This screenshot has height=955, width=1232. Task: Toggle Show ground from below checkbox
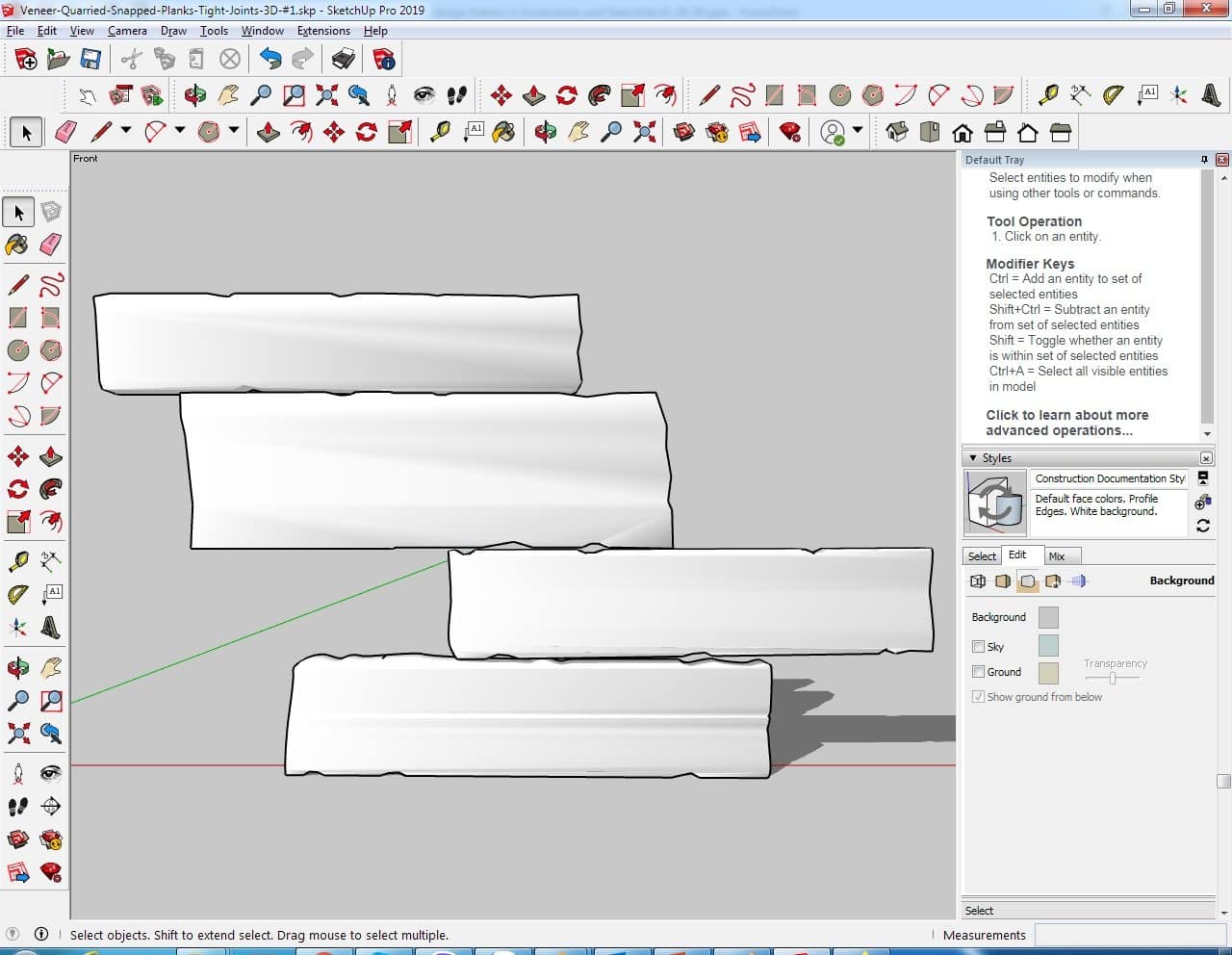pos(978,697)
